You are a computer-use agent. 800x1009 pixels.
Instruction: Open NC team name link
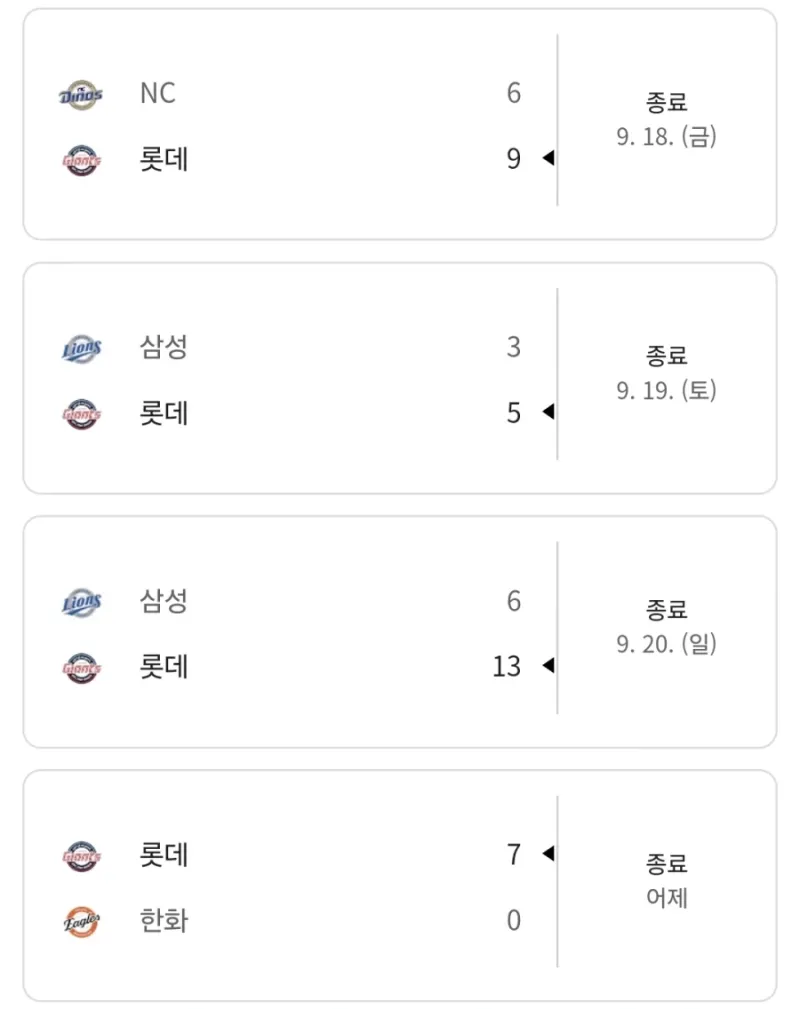(x=158, y=93)
